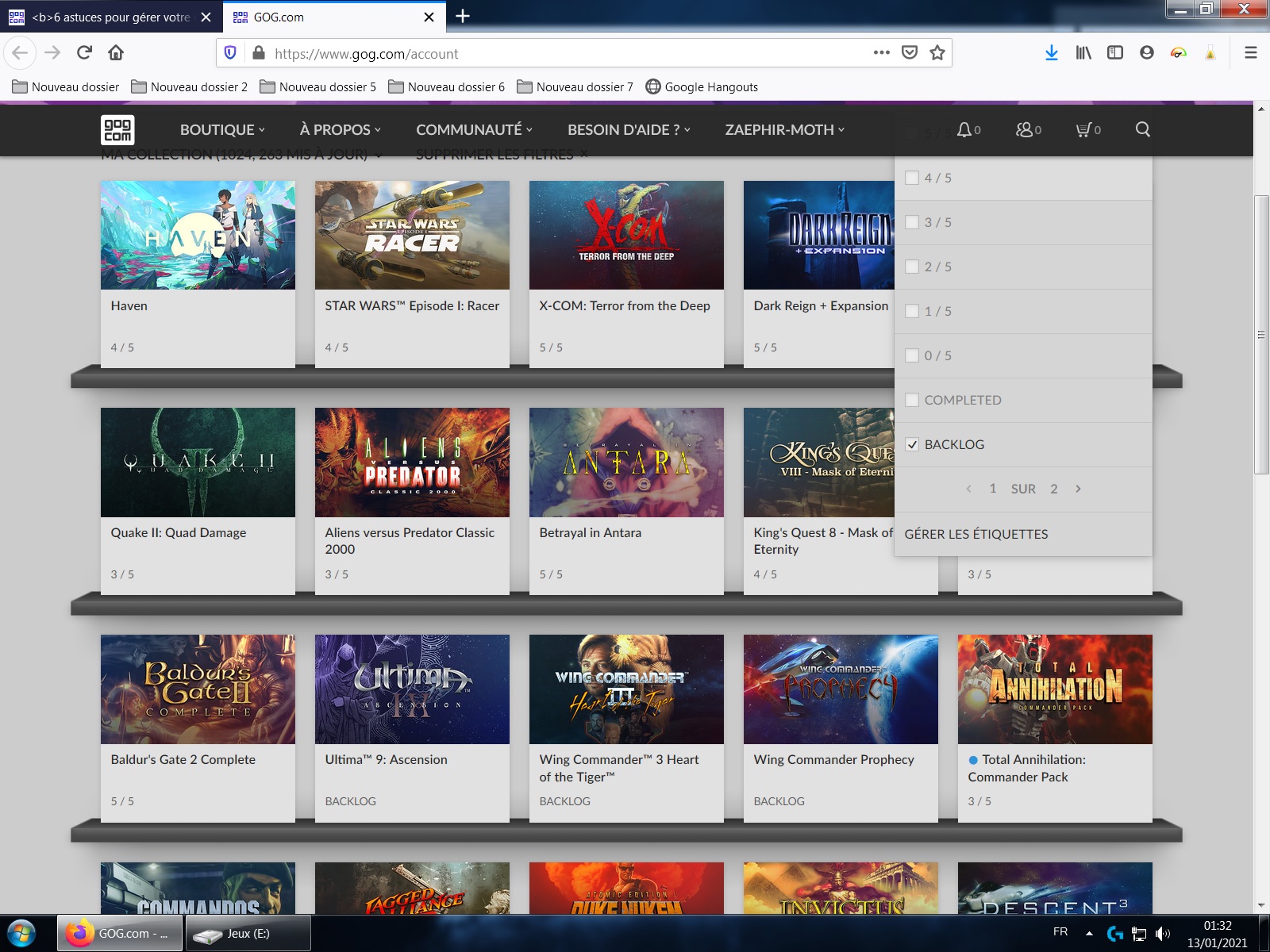
Task: Check the 1 / 5 filter checkbox
Action: 912,311
